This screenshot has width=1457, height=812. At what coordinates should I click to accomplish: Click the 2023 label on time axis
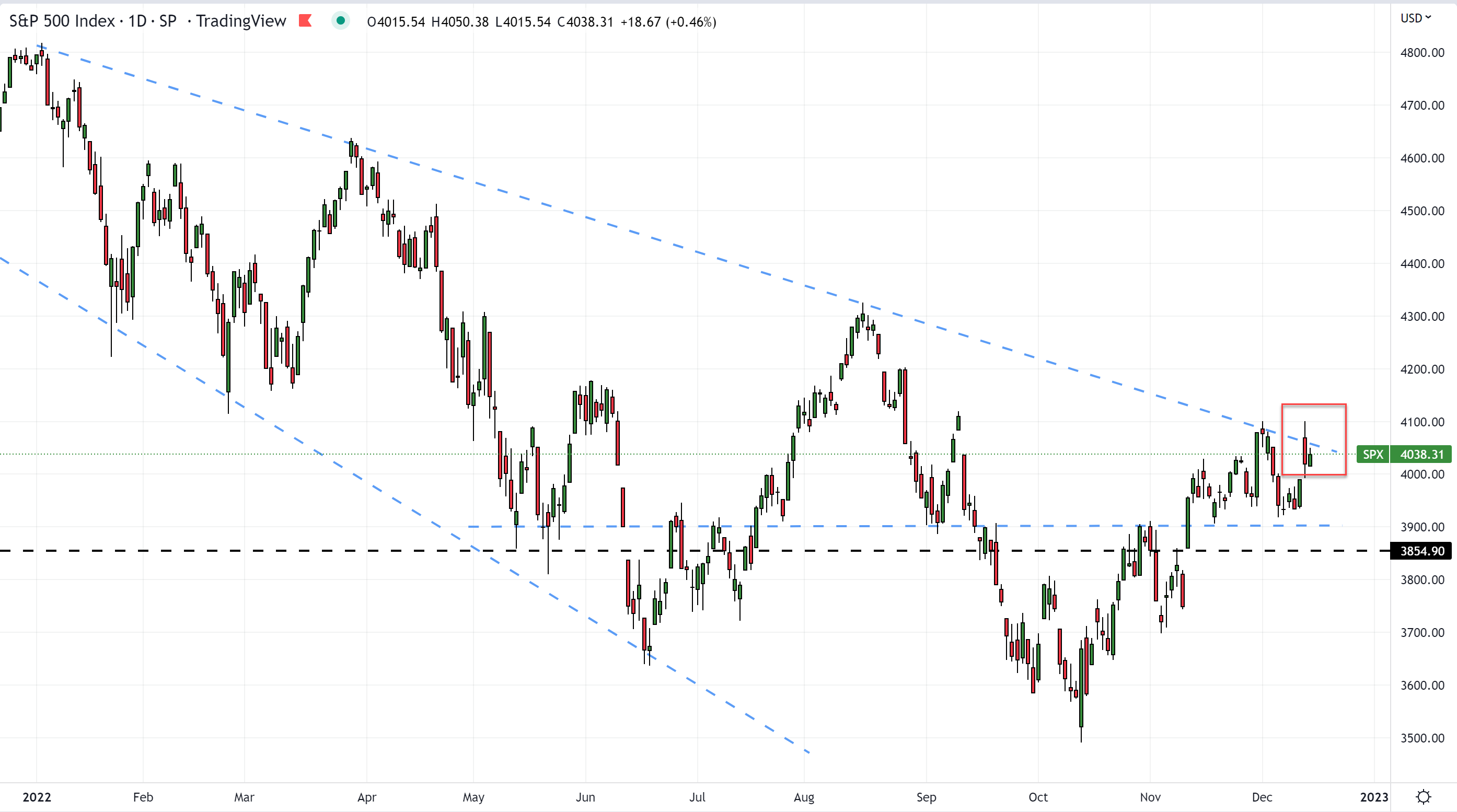click(1374, 797)
